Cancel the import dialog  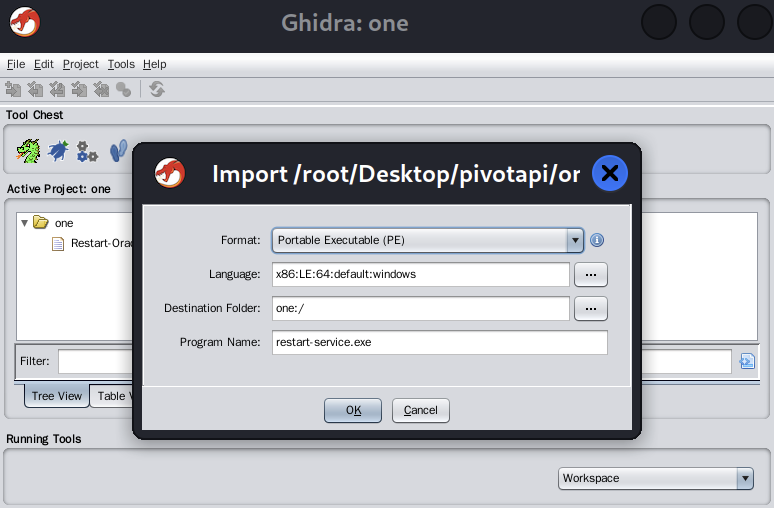point(421,410)
